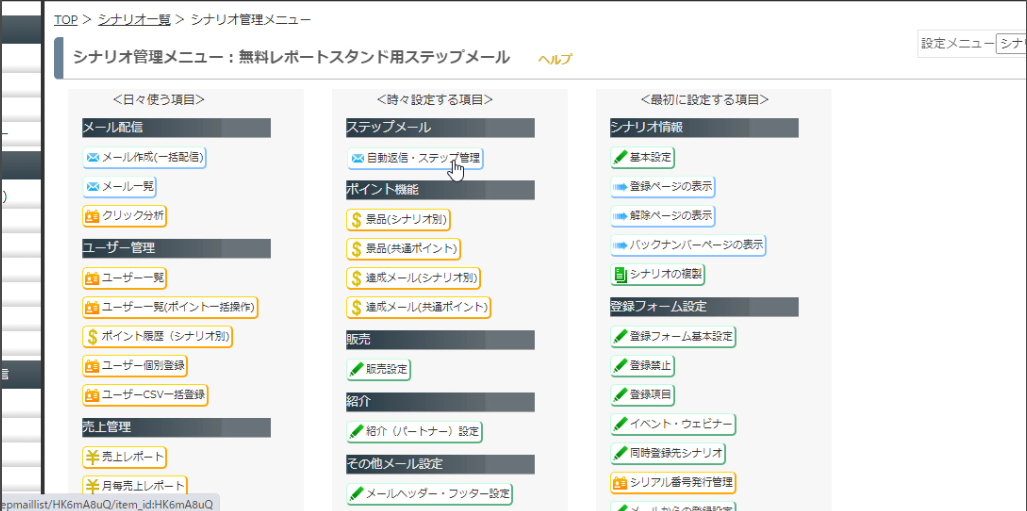Open the 設定メニュー dropdown
The height and width of the screenshot is (511, 1027).
point(1011,44)
